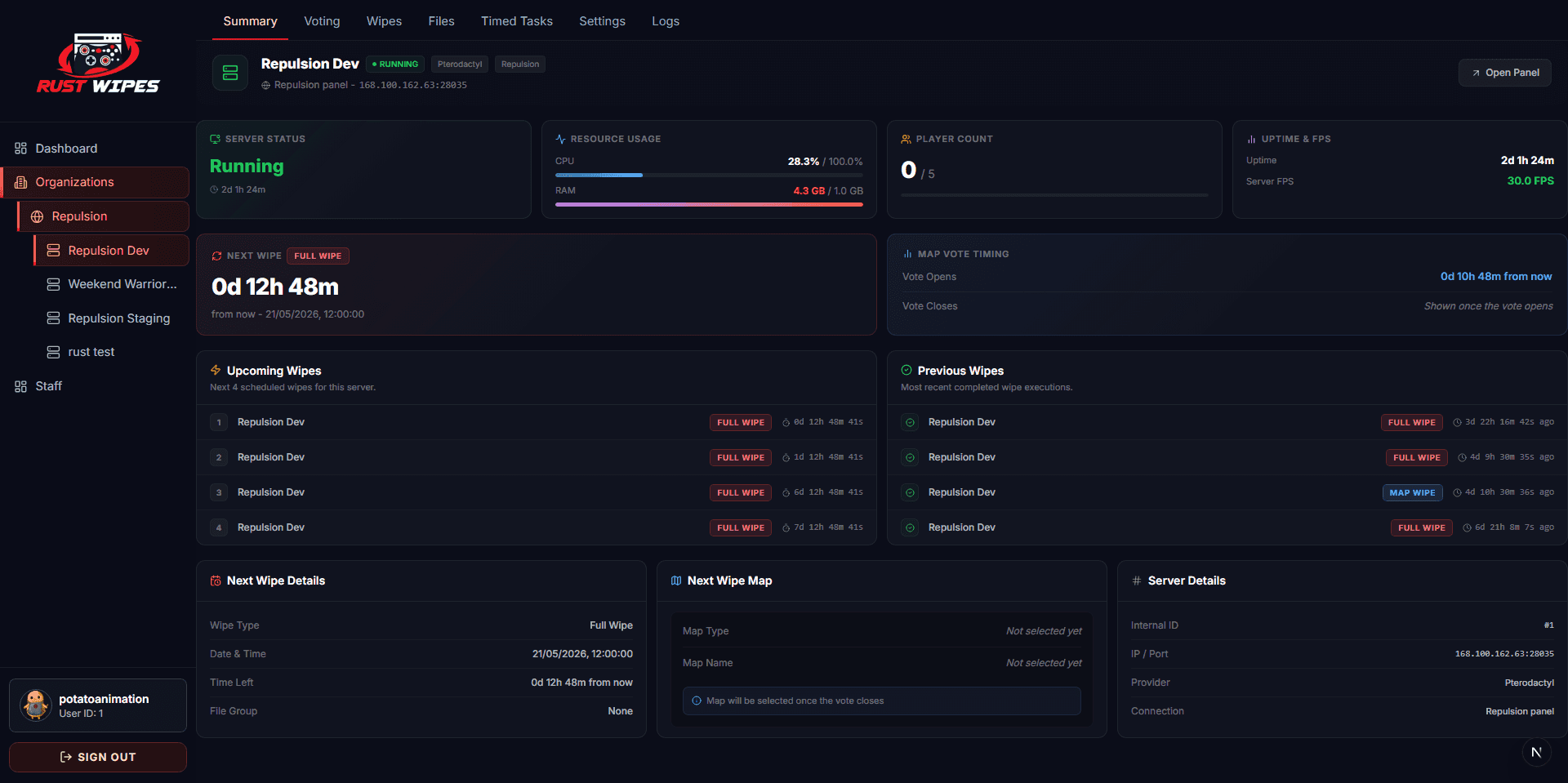Click the Uptime & FPS chart icon

point(1251,139)
